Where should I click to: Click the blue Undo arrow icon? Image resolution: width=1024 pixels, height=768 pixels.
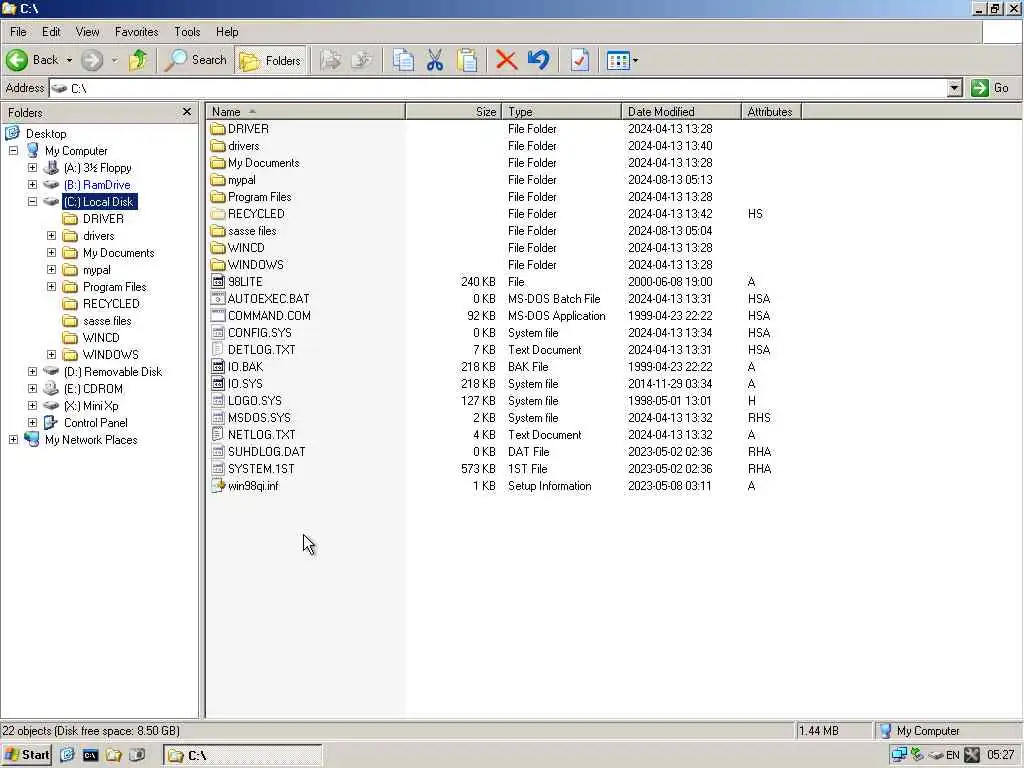(539, 60)
